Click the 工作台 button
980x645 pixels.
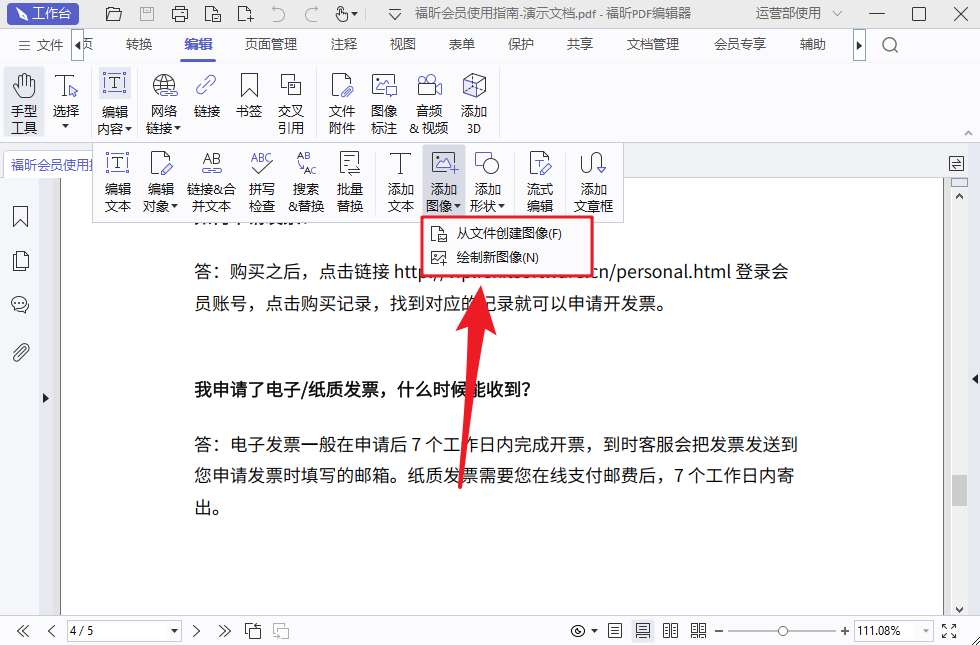coord(43,13)
